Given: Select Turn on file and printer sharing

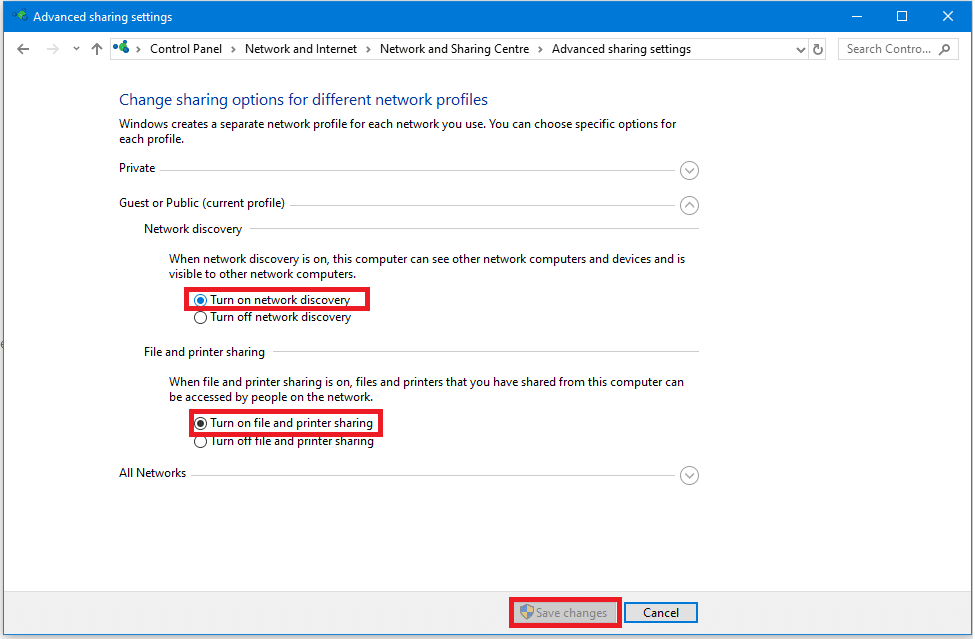Looking at the screenshot, I should (x=201, y=424).
